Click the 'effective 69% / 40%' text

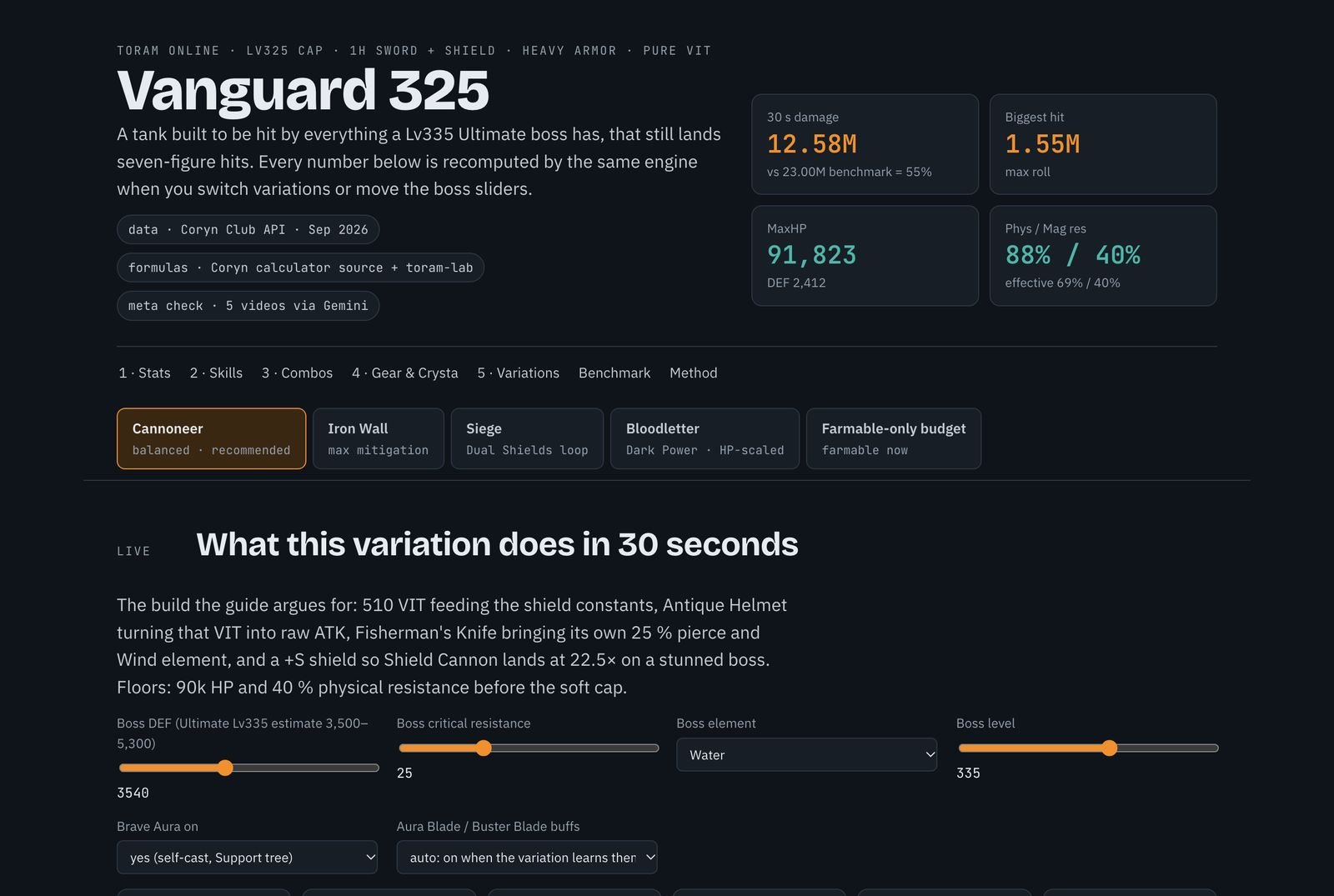coord(1062,283)
